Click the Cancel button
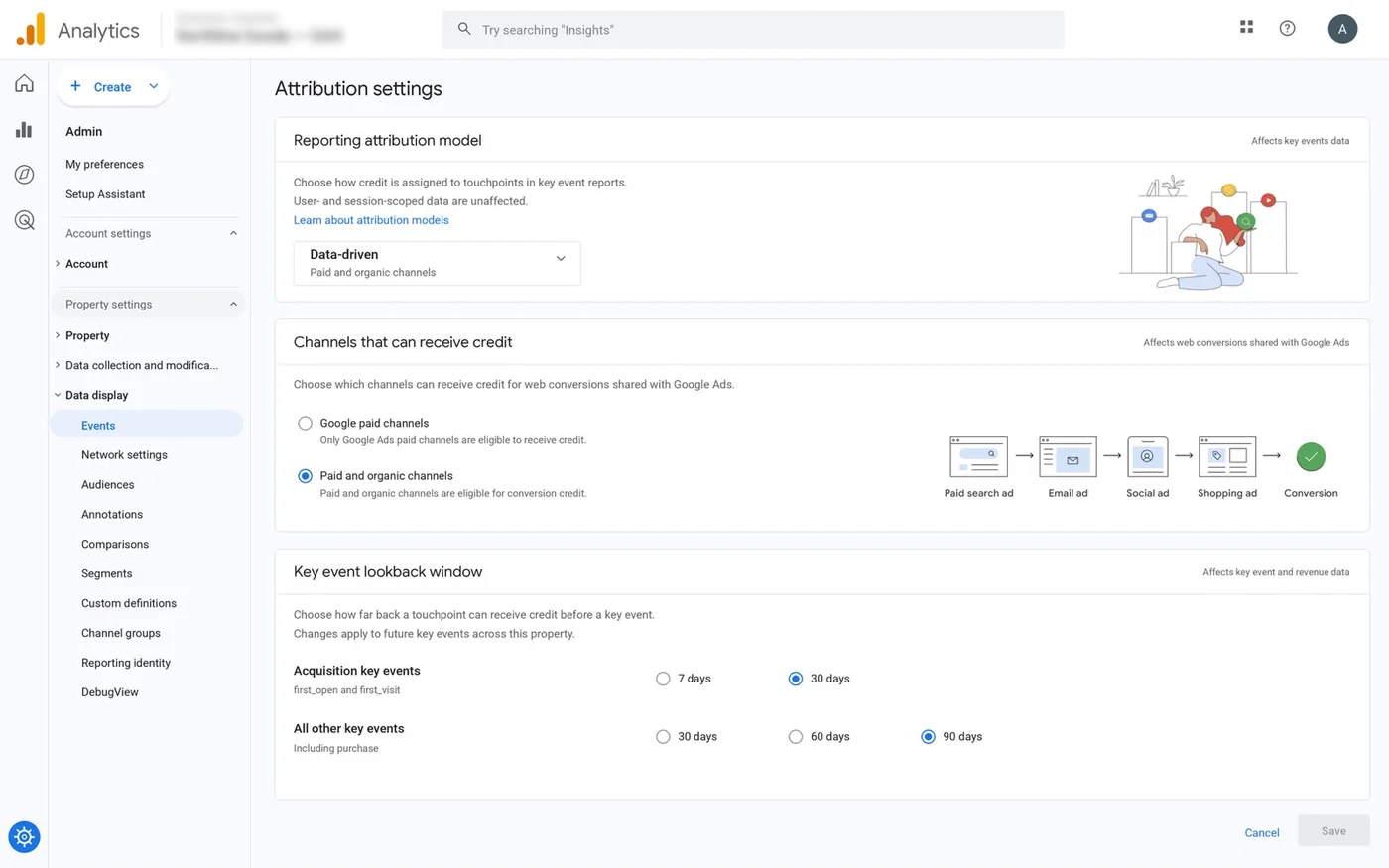 tap(1262, 833)
